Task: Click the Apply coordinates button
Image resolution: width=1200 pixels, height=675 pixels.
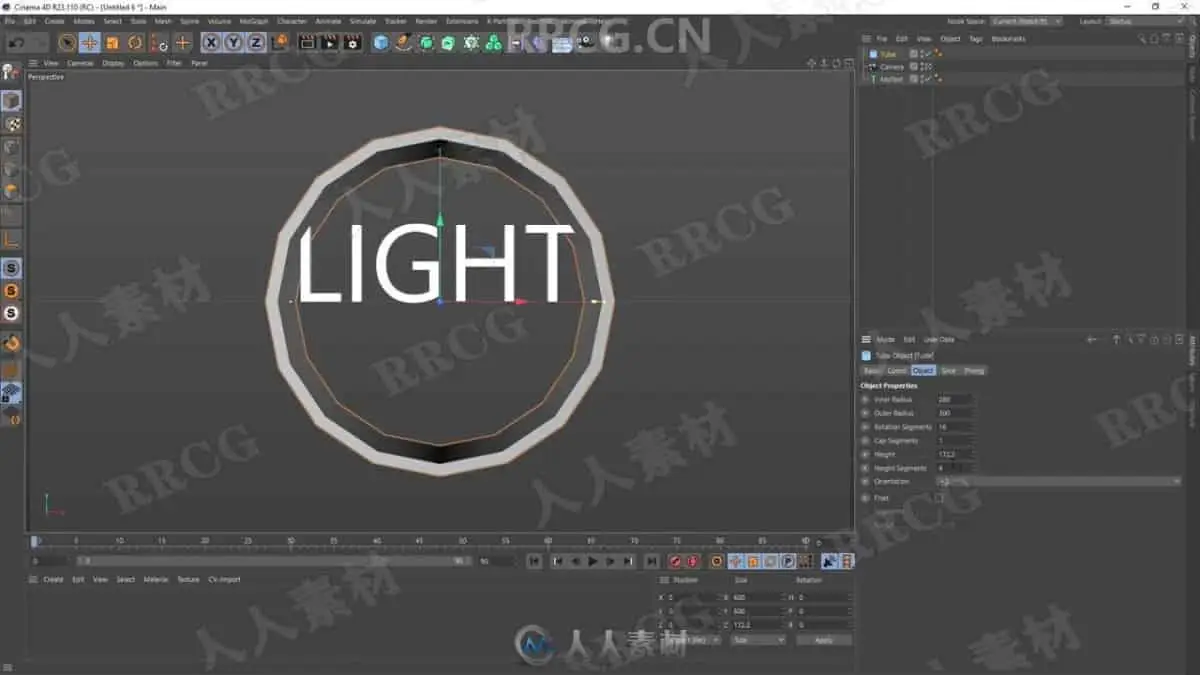Action: point(824,640)
